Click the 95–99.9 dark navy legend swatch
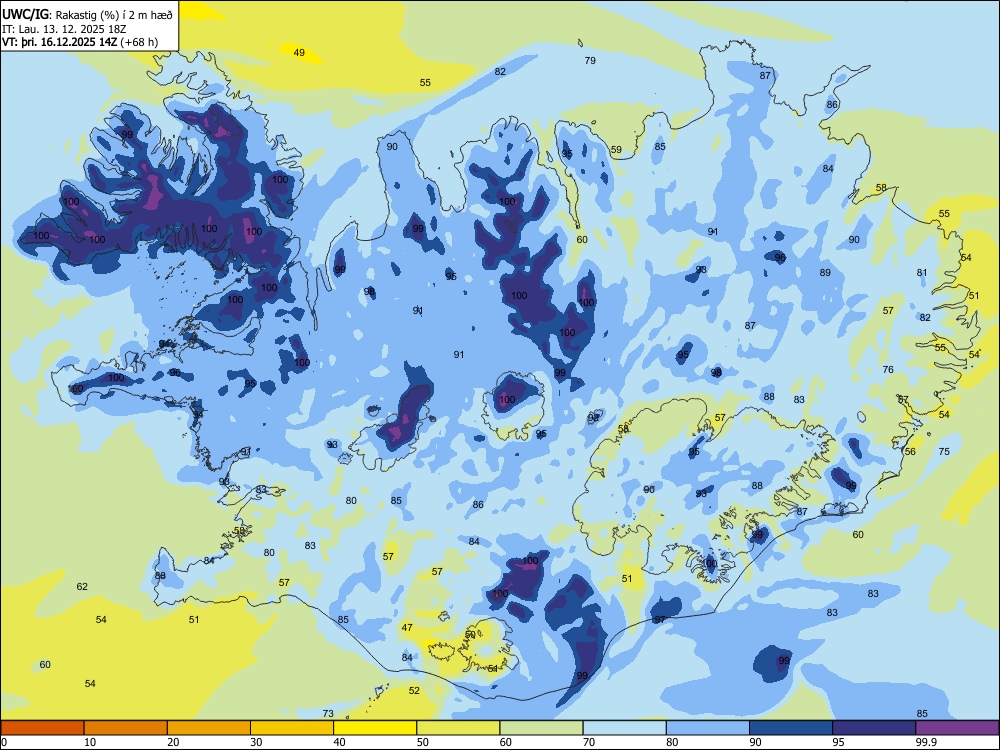The width and height of the screenshot is (1000, 750). point(874,728)
